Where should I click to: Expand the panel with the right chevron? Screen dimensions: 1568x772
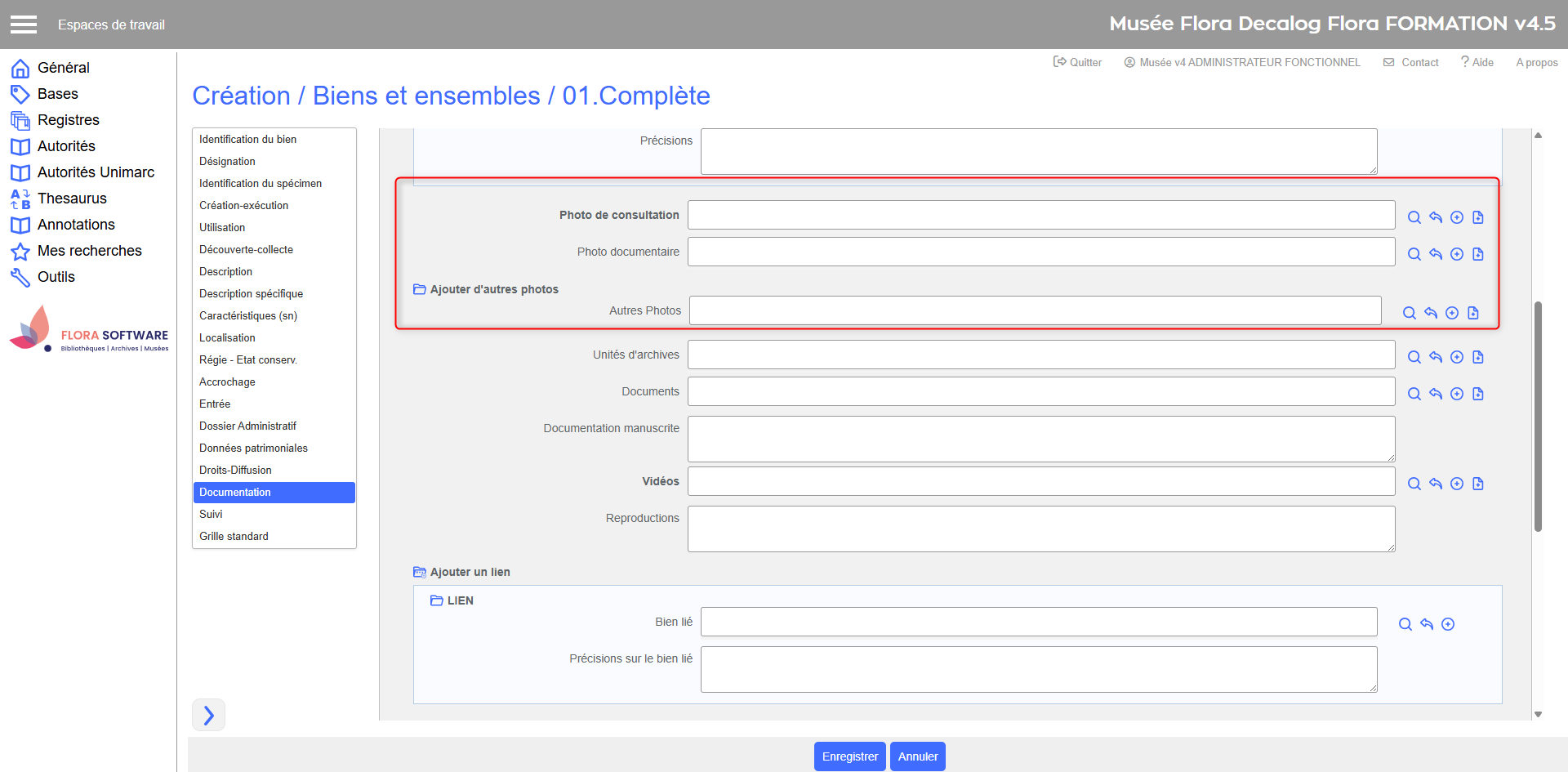pyautogui.click(x=208, y=715)
